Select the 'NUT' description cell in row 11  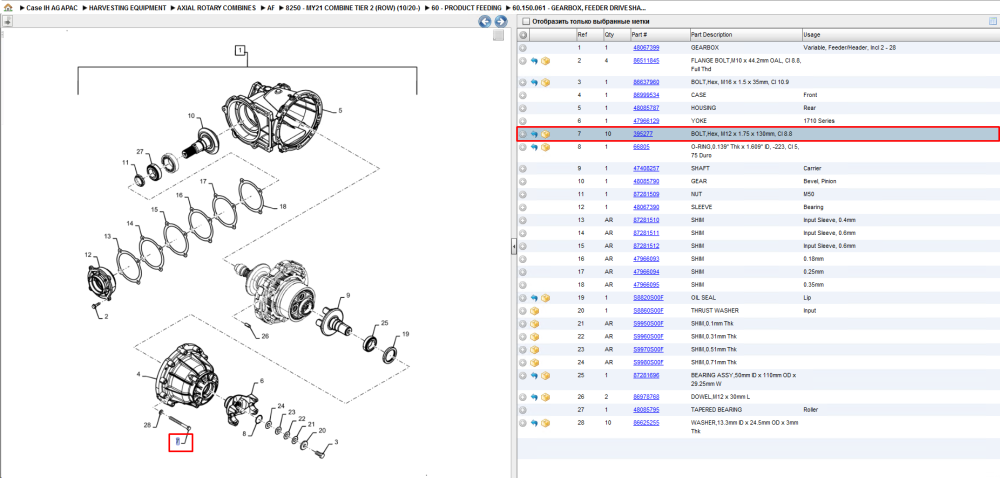tap(696, 194)
